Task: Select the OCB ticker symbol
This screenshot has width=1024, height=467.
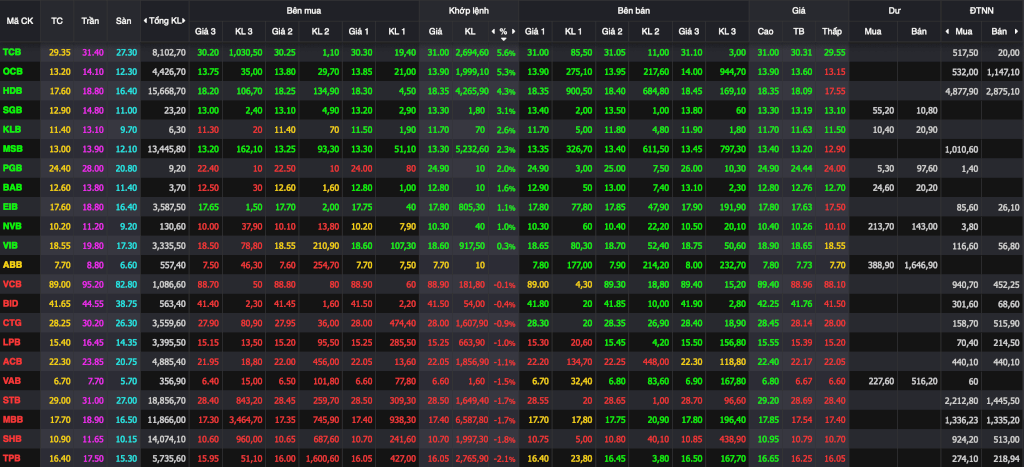Action: (12, 71)
